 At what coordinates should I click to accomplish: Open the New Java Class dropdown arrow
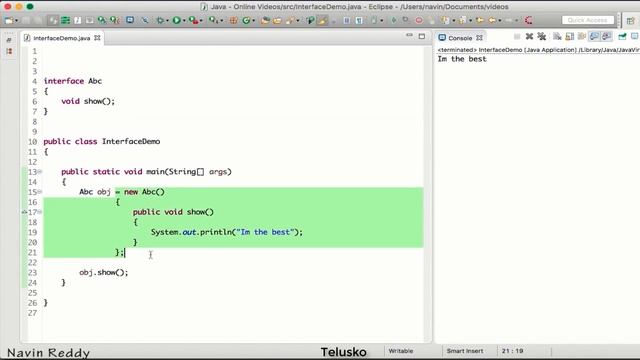253,20
